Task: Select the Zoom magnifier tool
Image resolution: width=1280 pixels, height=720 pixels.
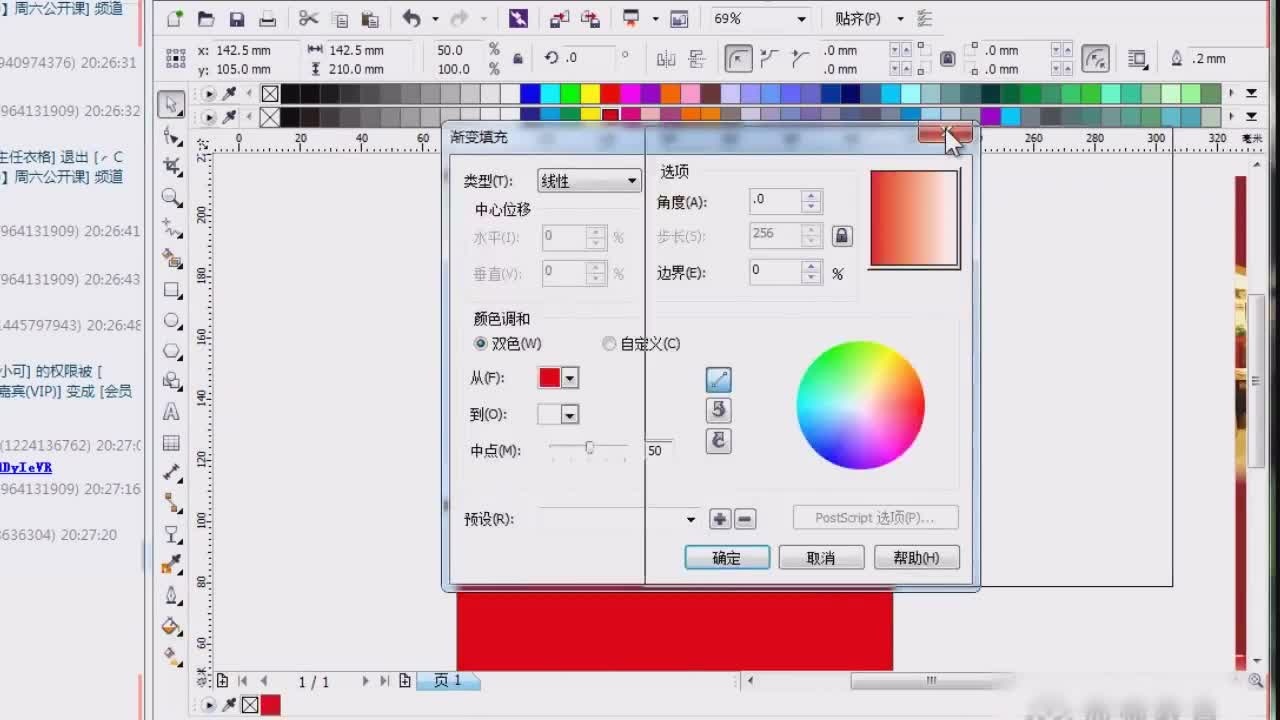Action: tap(172, 197)
